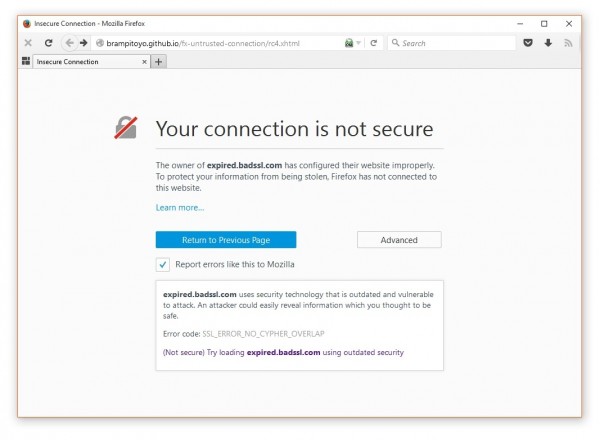This screenshot has width=600, height=440.
Task: Expand the dropdown arrow in the address bar
Action: pos(359,43)
